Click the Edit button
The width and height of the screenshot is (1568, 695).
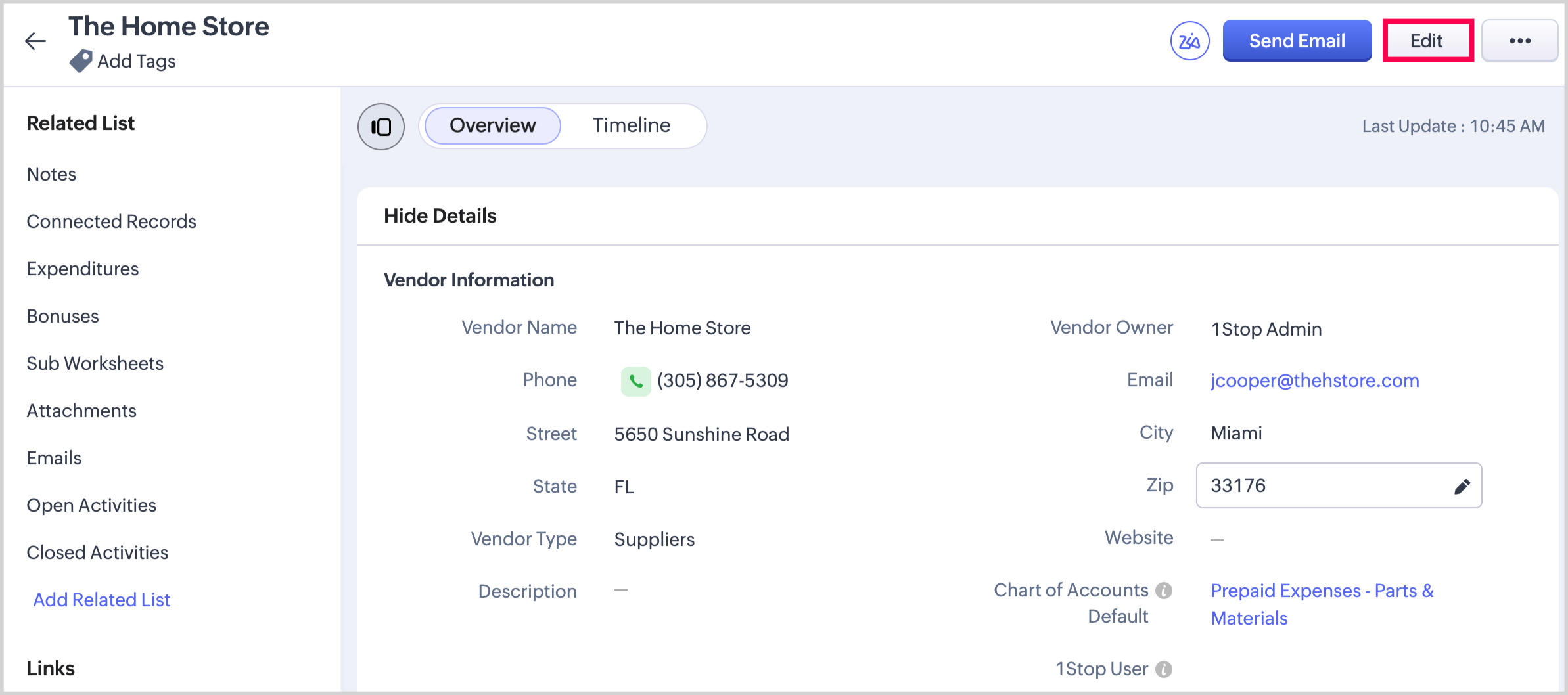pos(1427,41)
